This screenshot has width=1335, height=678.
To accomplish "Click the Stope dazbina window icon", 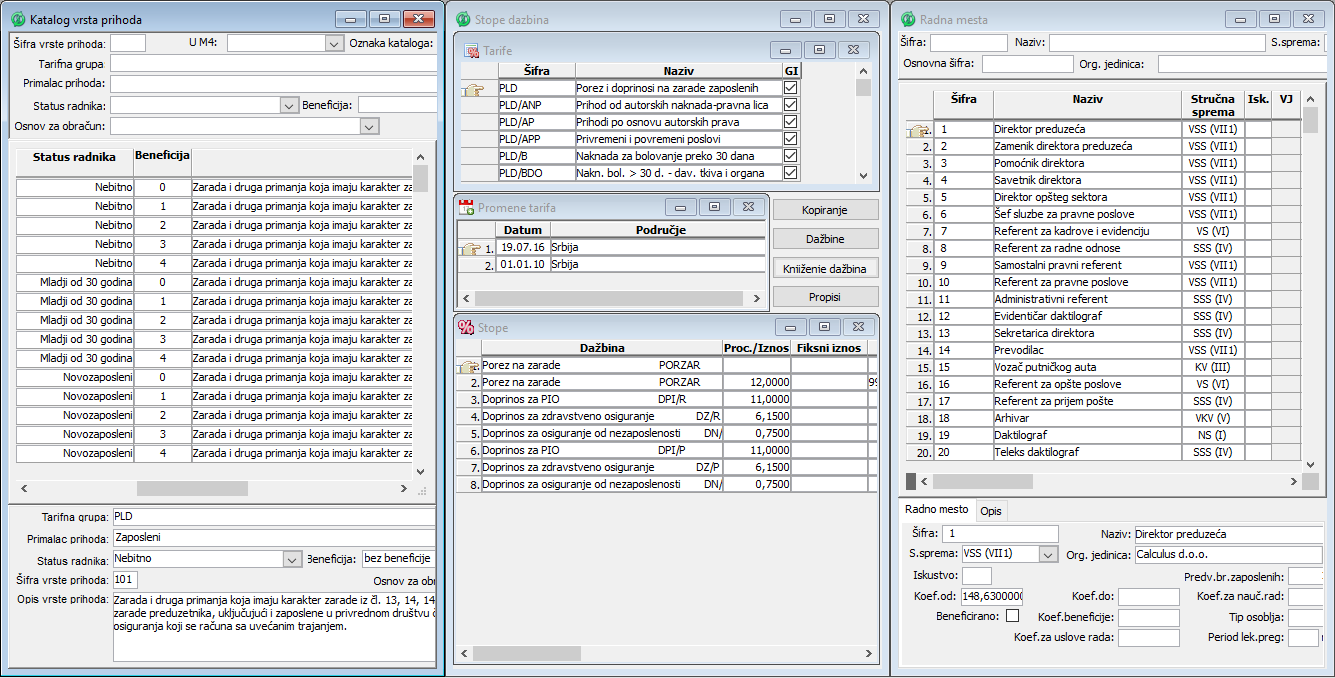I will click(x=463, y=19).
